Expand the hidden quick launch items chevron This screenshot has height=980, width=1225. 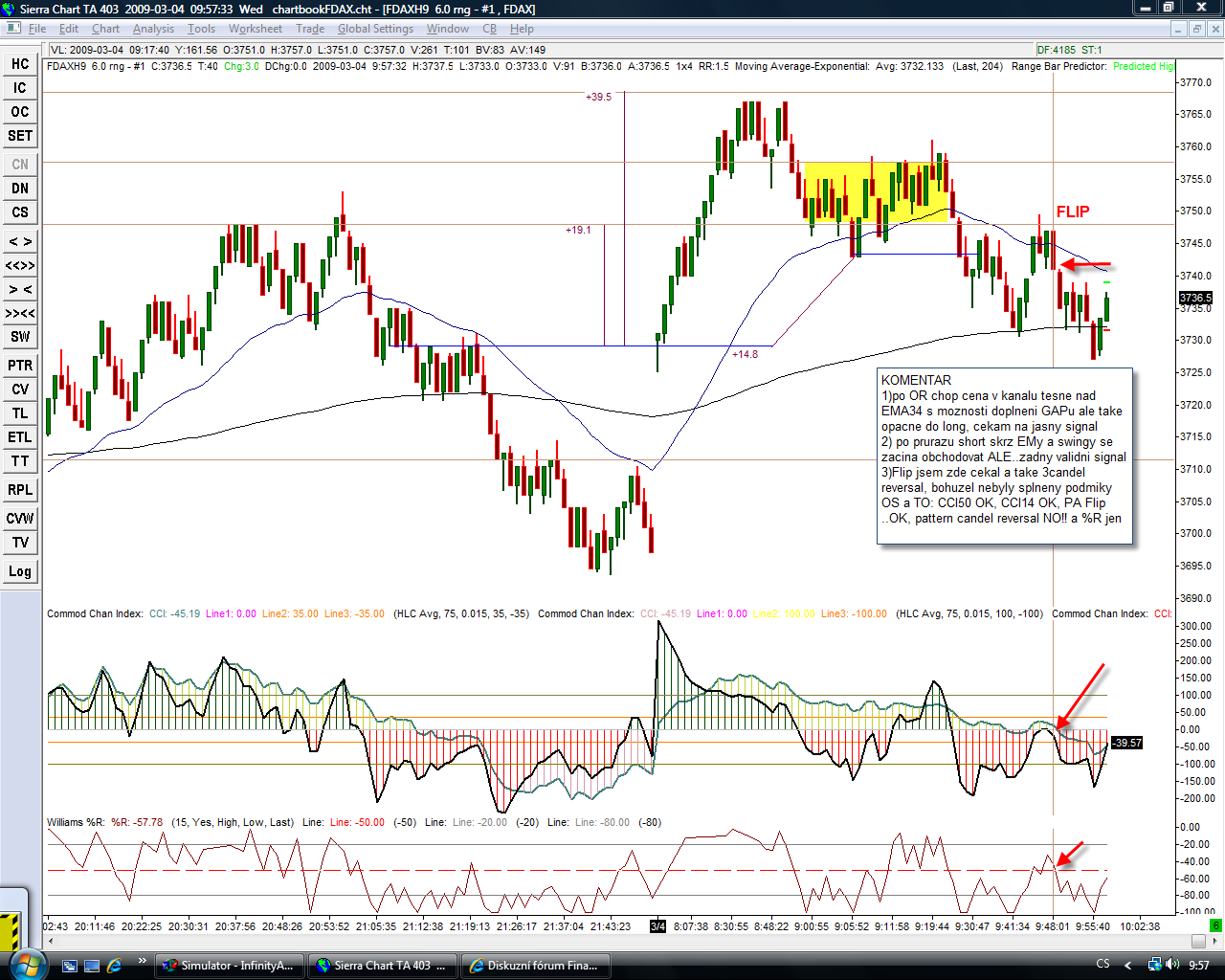pyautogui.click(x=143, y=961)
